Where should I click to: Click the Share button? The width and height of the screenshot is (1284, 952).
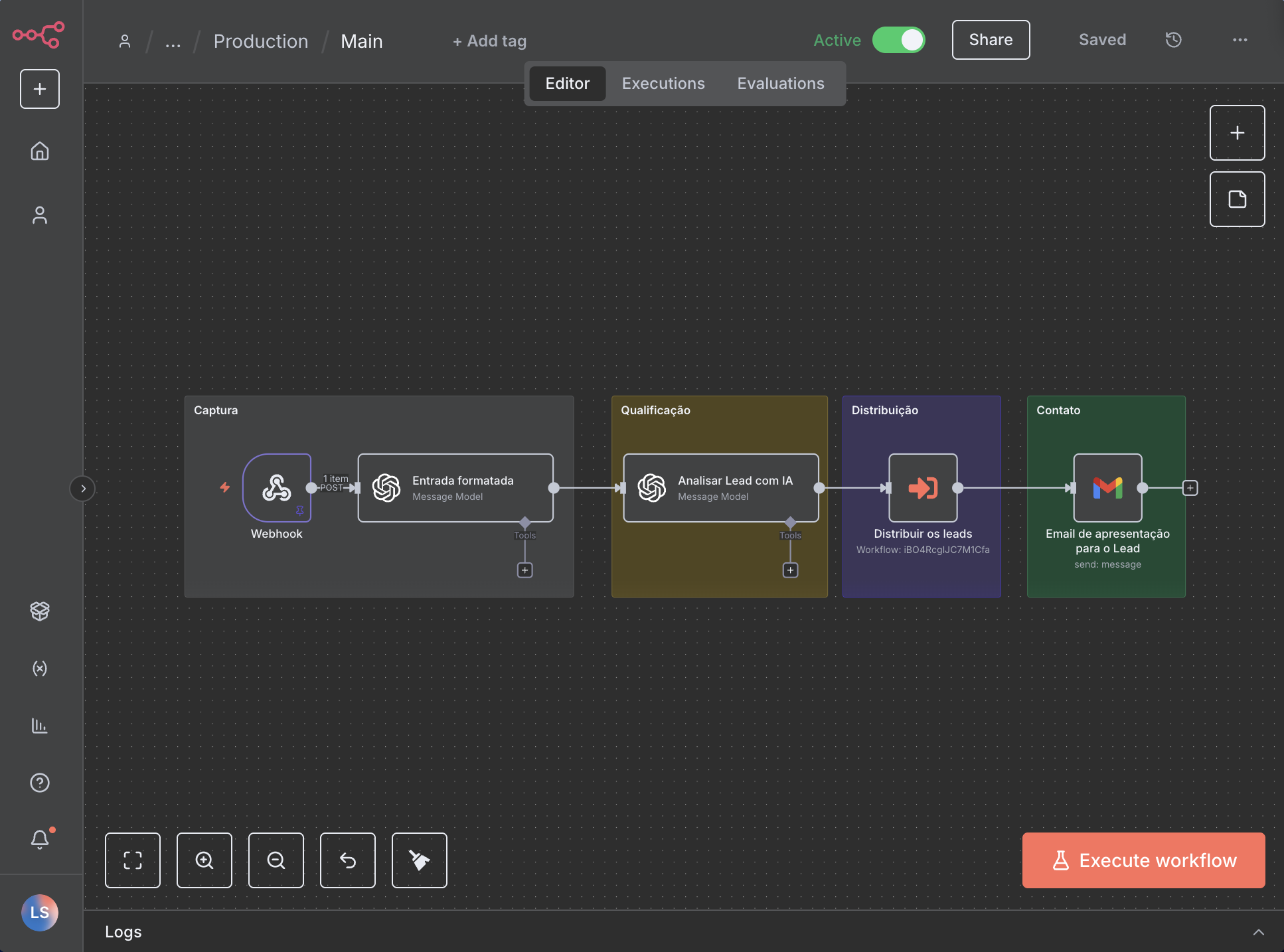click(991, 40)
